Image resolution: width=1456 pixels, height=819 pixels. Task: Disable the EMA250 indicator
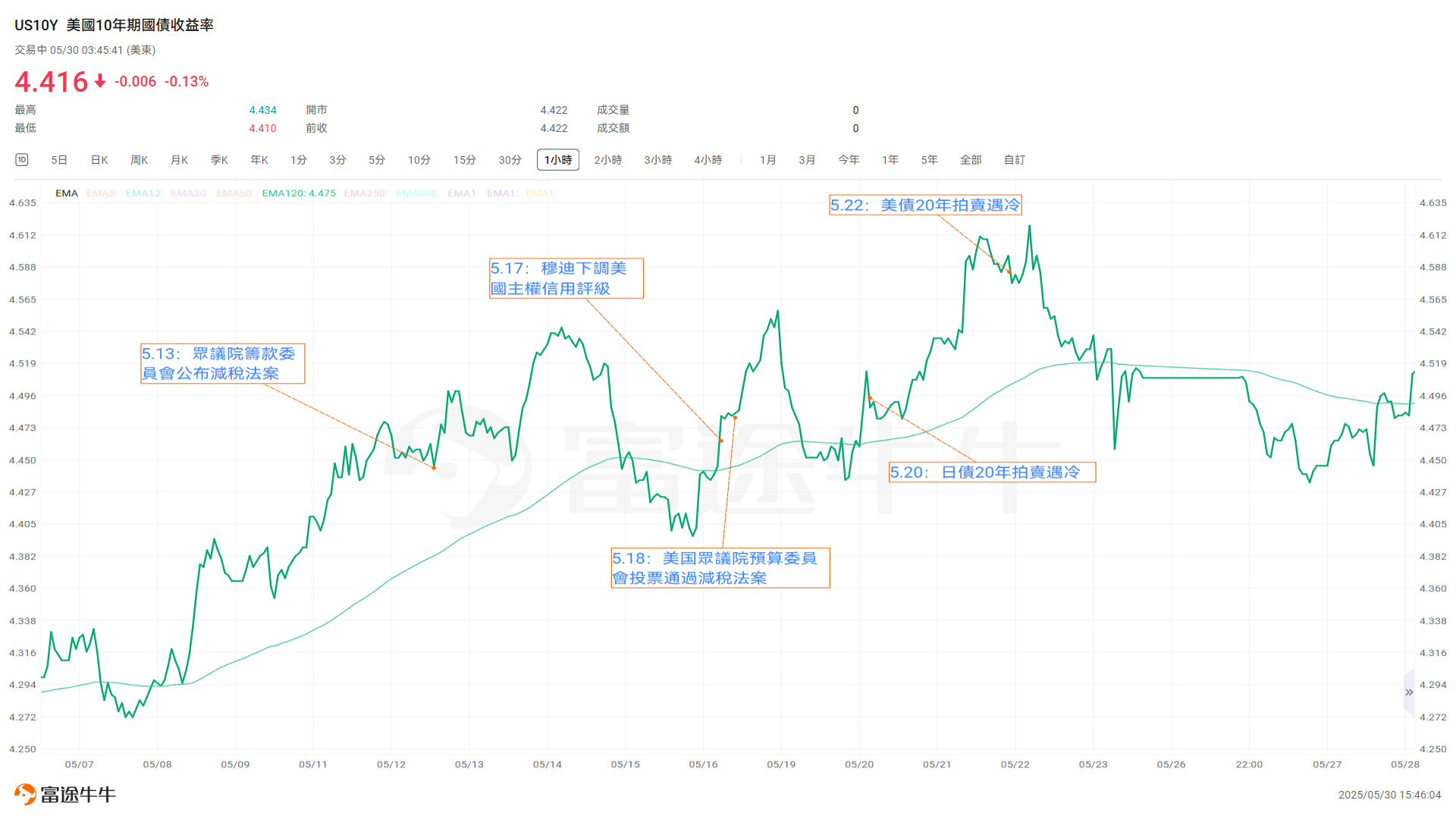(366, 193)
